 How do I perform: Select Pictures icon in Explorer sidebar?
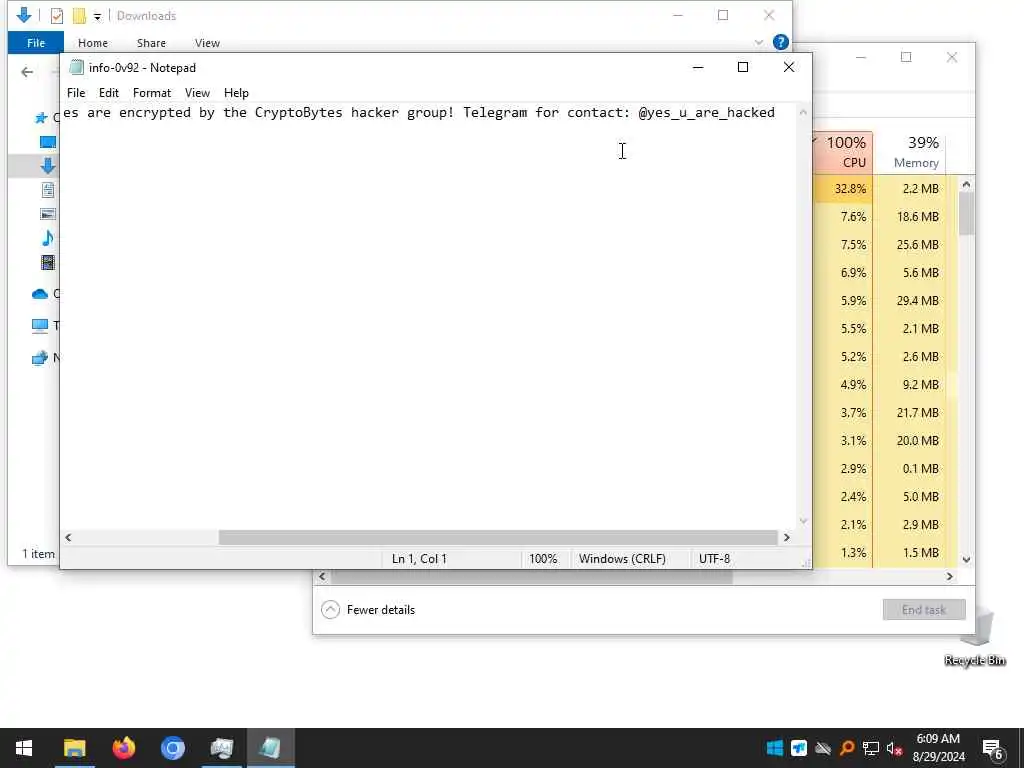[x=48, y=214]
